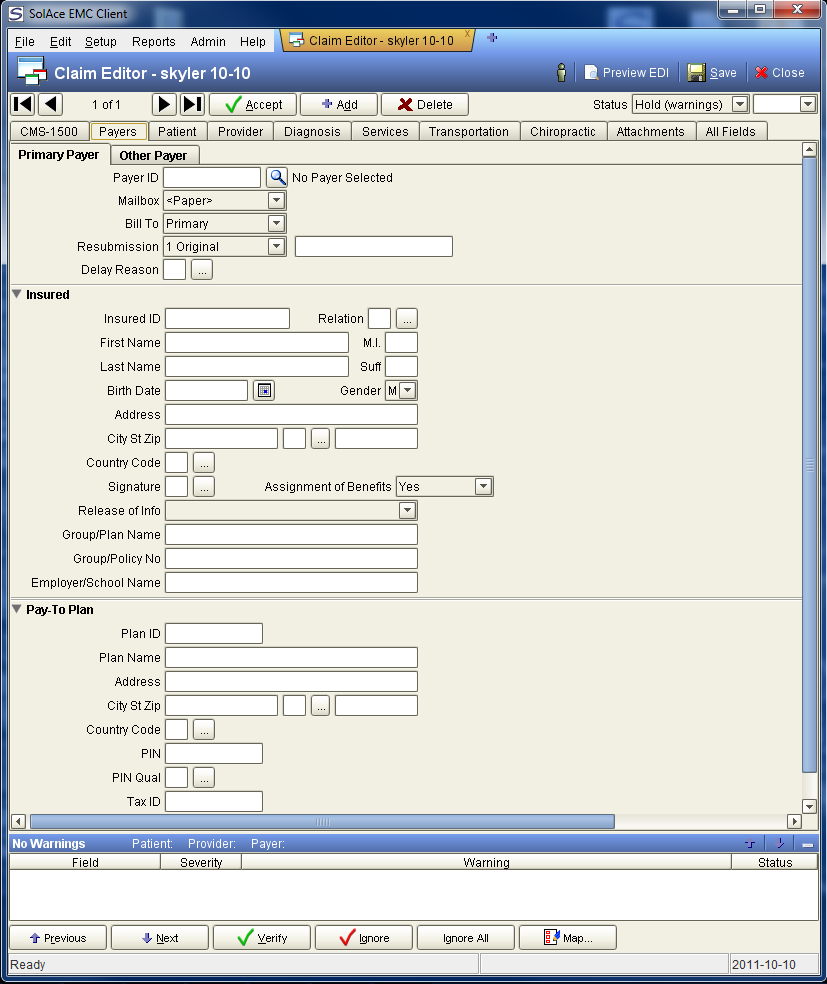827x984 pixels.
Task: Click the horizontal scrollbar thumb
Action: (x=323, y=821)
